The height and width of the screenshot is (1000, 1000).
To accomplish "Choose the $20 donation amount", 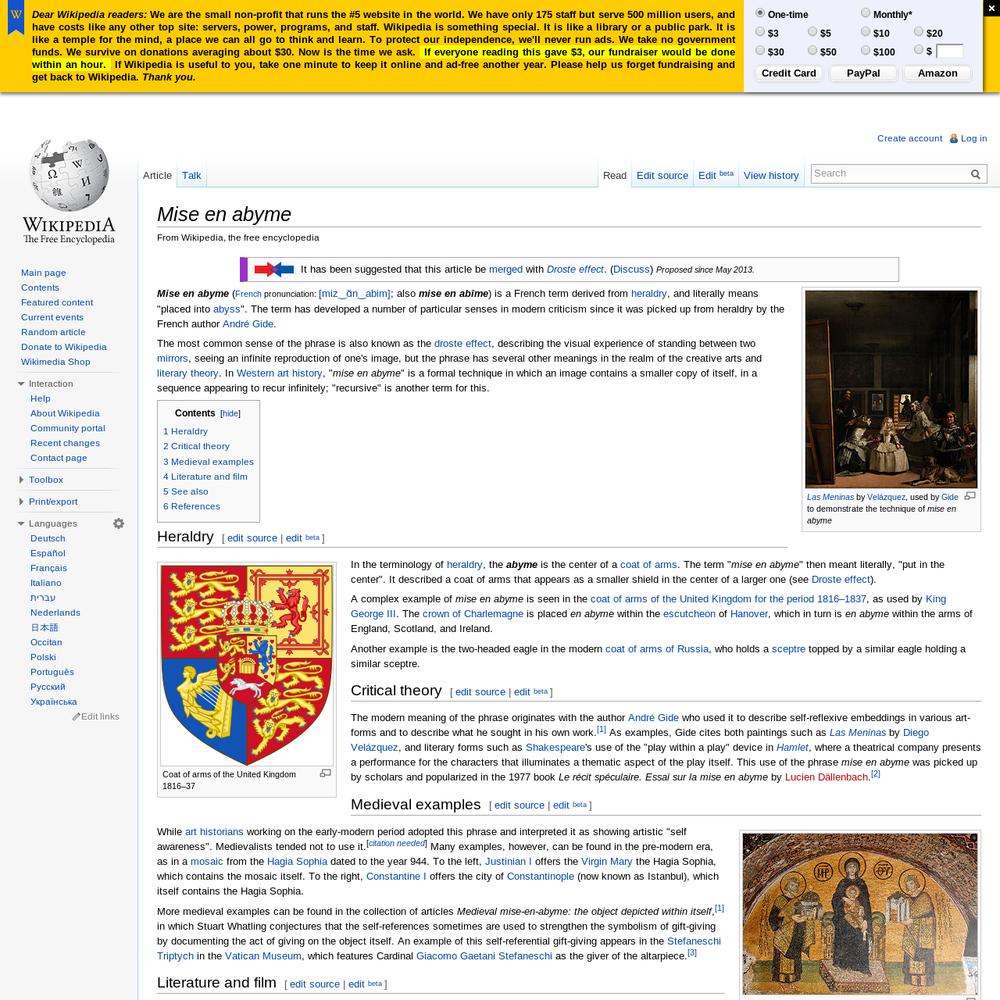I will click(x=918, y=31).
